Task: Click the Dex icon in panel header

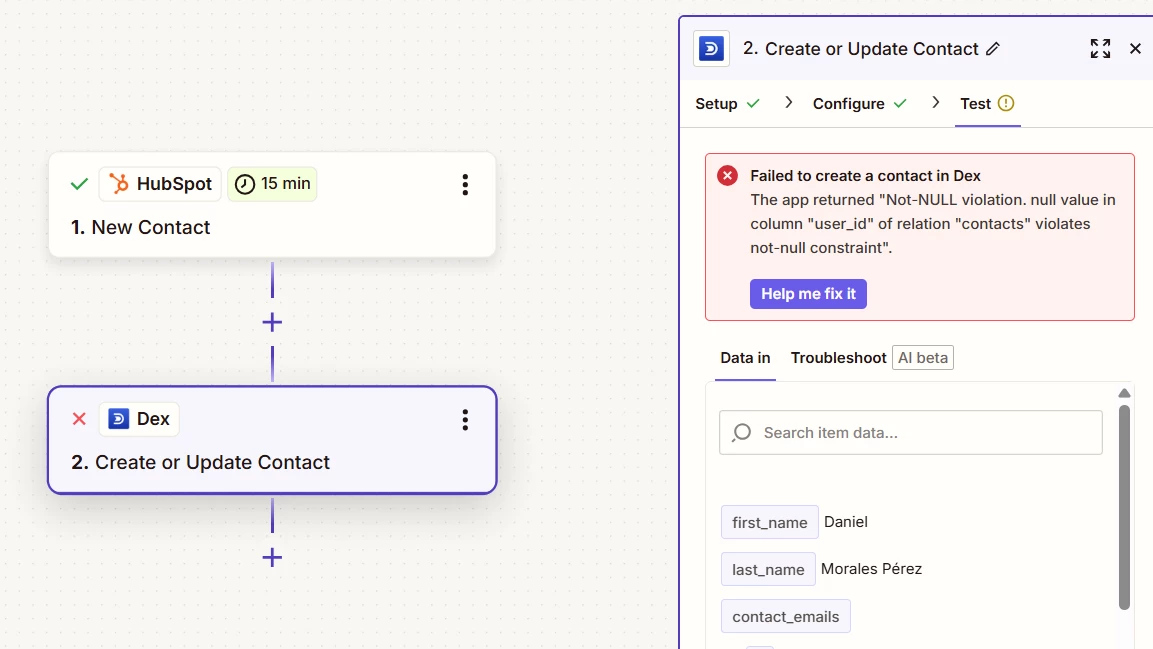Action: click(711, 49)
